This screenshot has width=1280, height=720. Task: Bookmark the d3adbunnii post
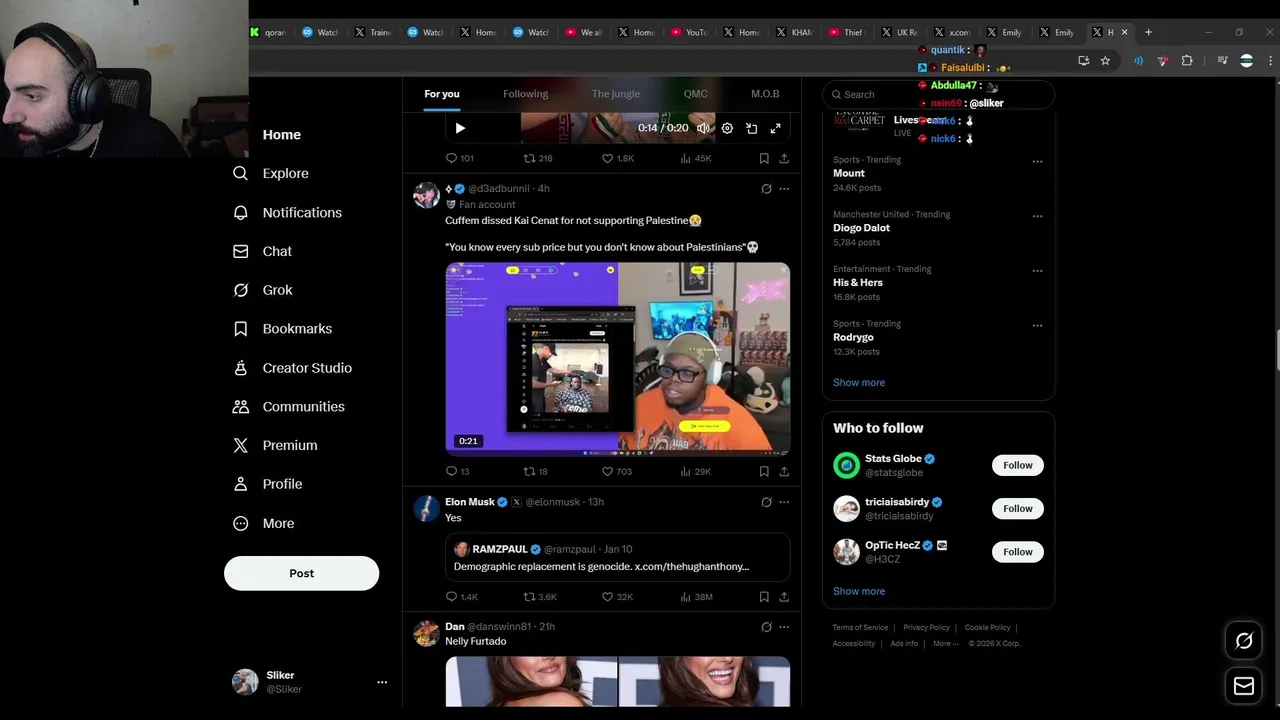coord(764,471)
